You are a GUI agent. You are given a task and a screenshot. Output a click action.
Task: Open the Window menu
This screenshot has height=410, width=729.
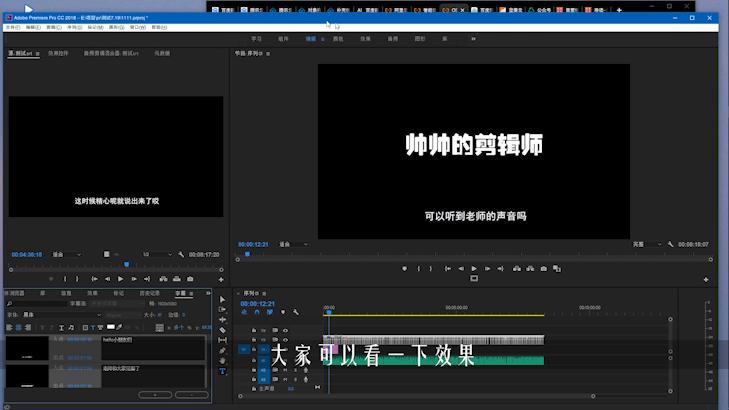[x=138, y=27]
